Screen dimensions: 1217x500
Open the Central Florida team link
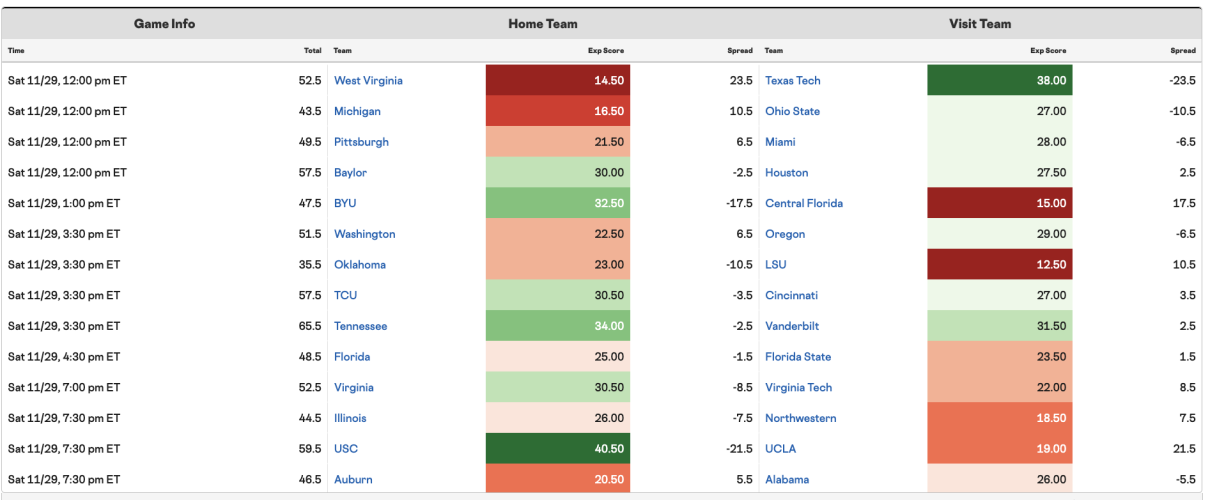[x=804, y=203]
